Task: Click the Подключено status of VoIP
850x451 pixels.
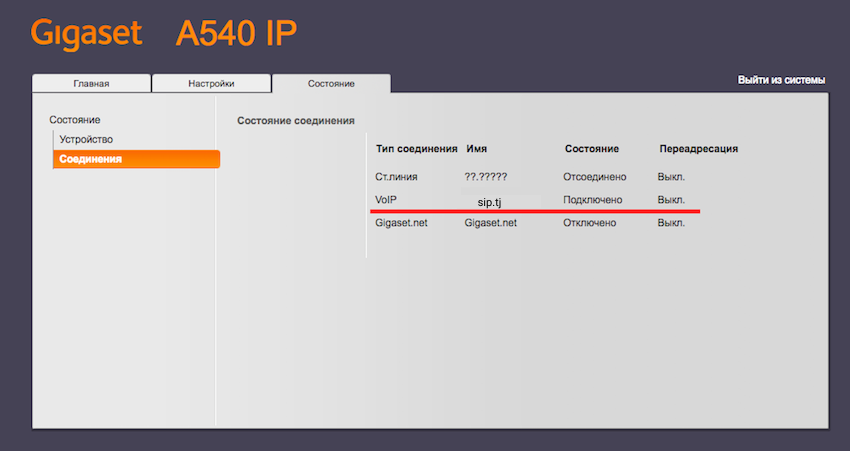Action: click(593, 200)
